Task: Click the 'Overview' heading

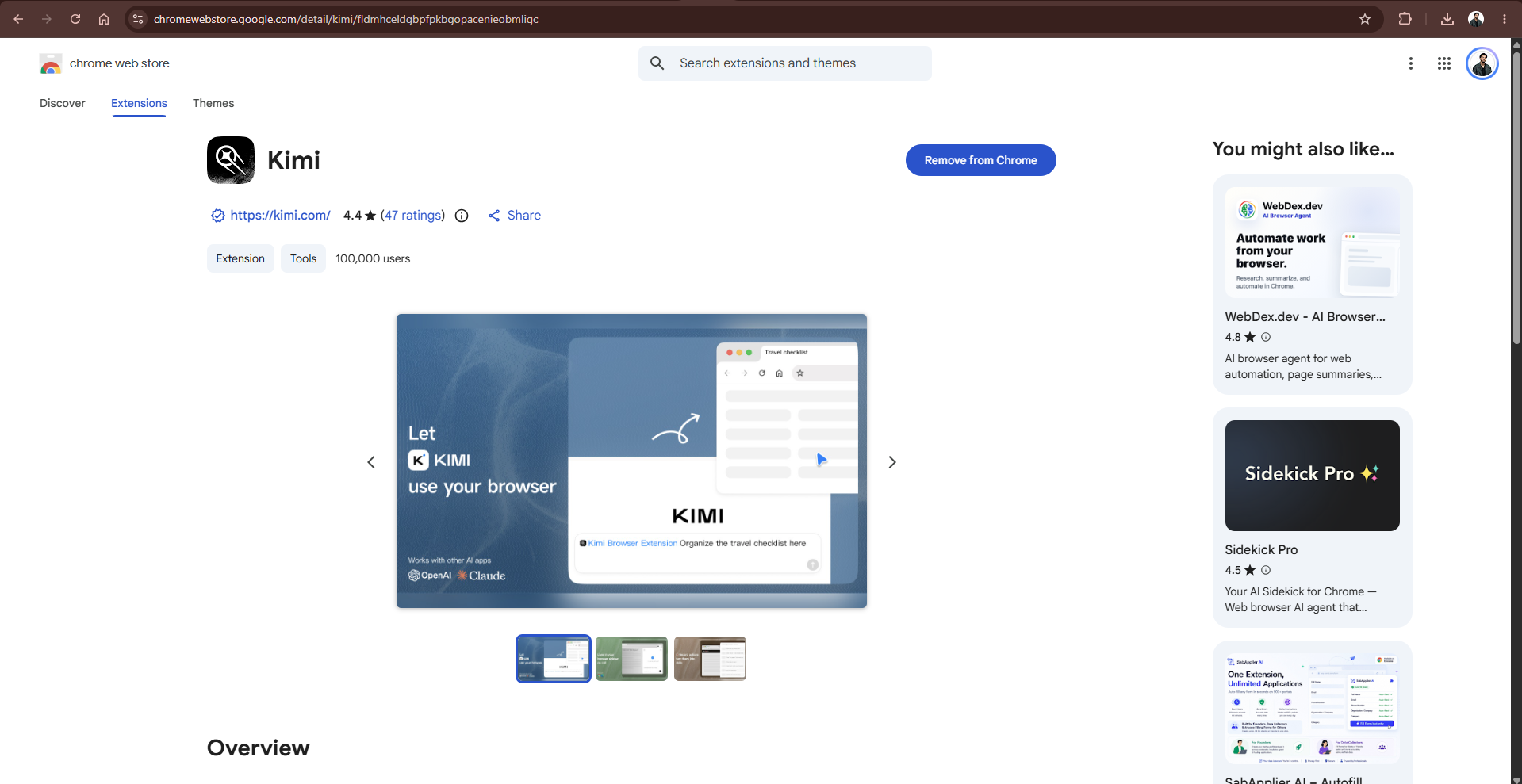Action: click(259, 748)
